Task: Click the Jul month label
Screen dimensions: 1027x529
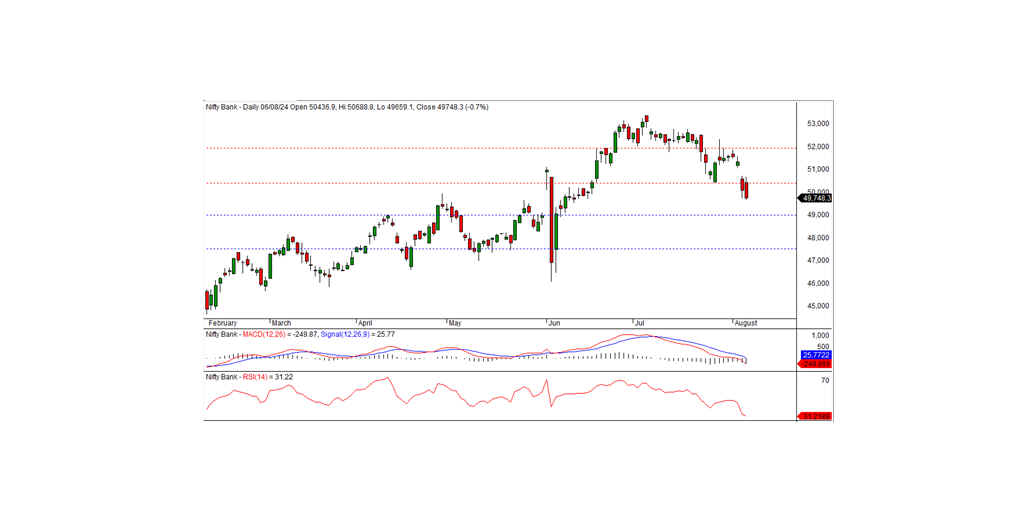Action: click(x=640, y=323)
